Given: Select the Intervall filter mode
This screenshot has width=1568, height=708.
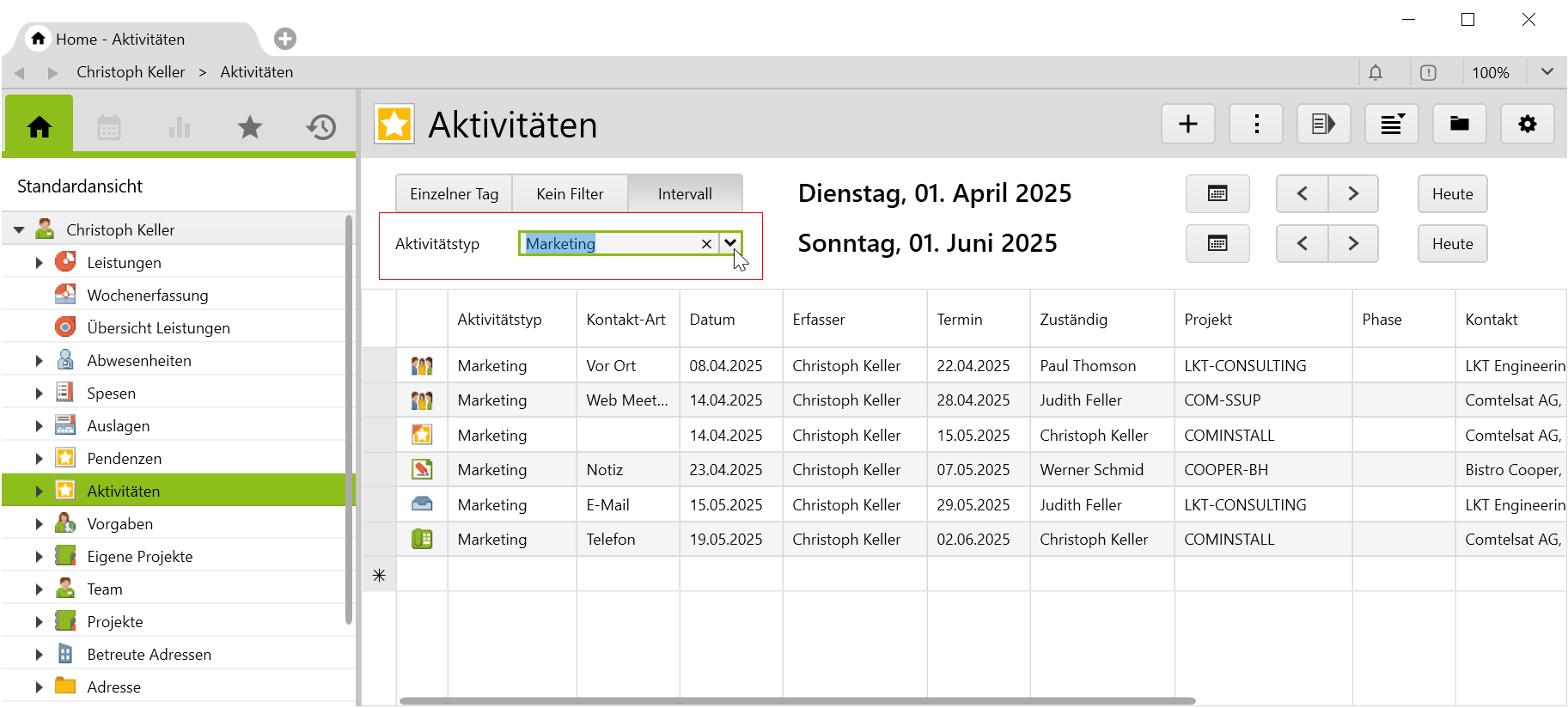Looking at the screenshot, I should (x=685, y=194).
